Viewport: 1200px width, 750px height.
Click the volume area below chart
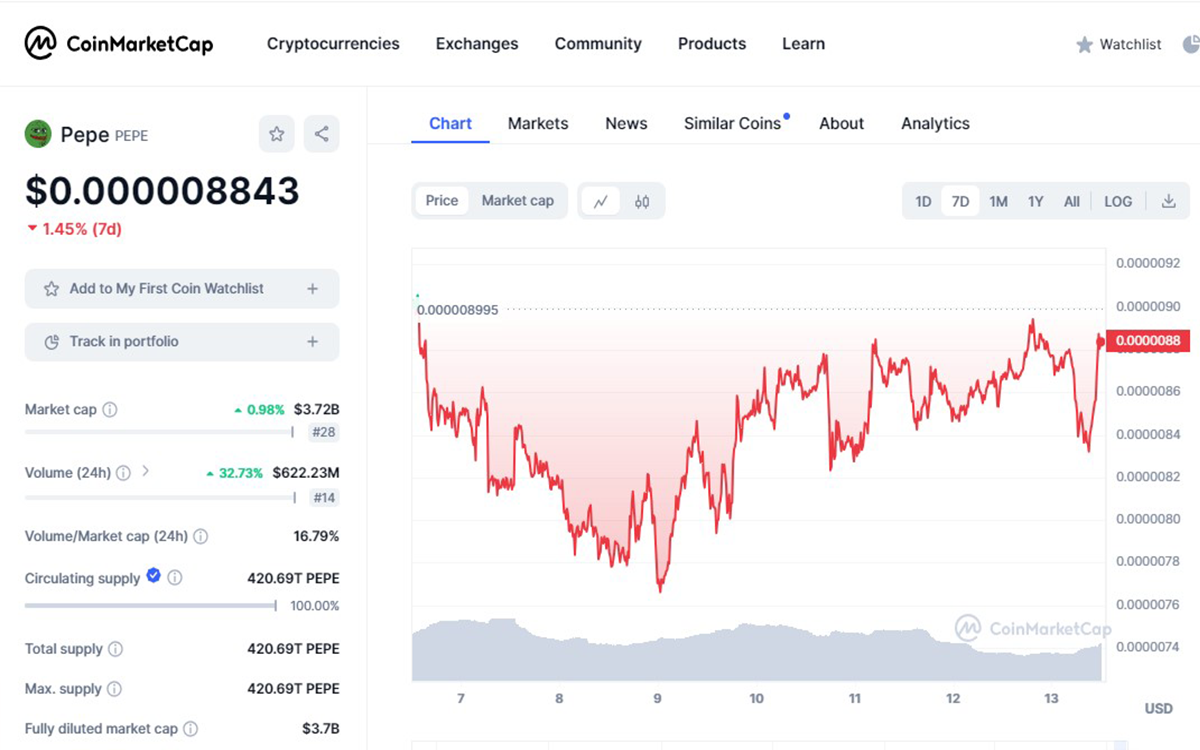757,650
